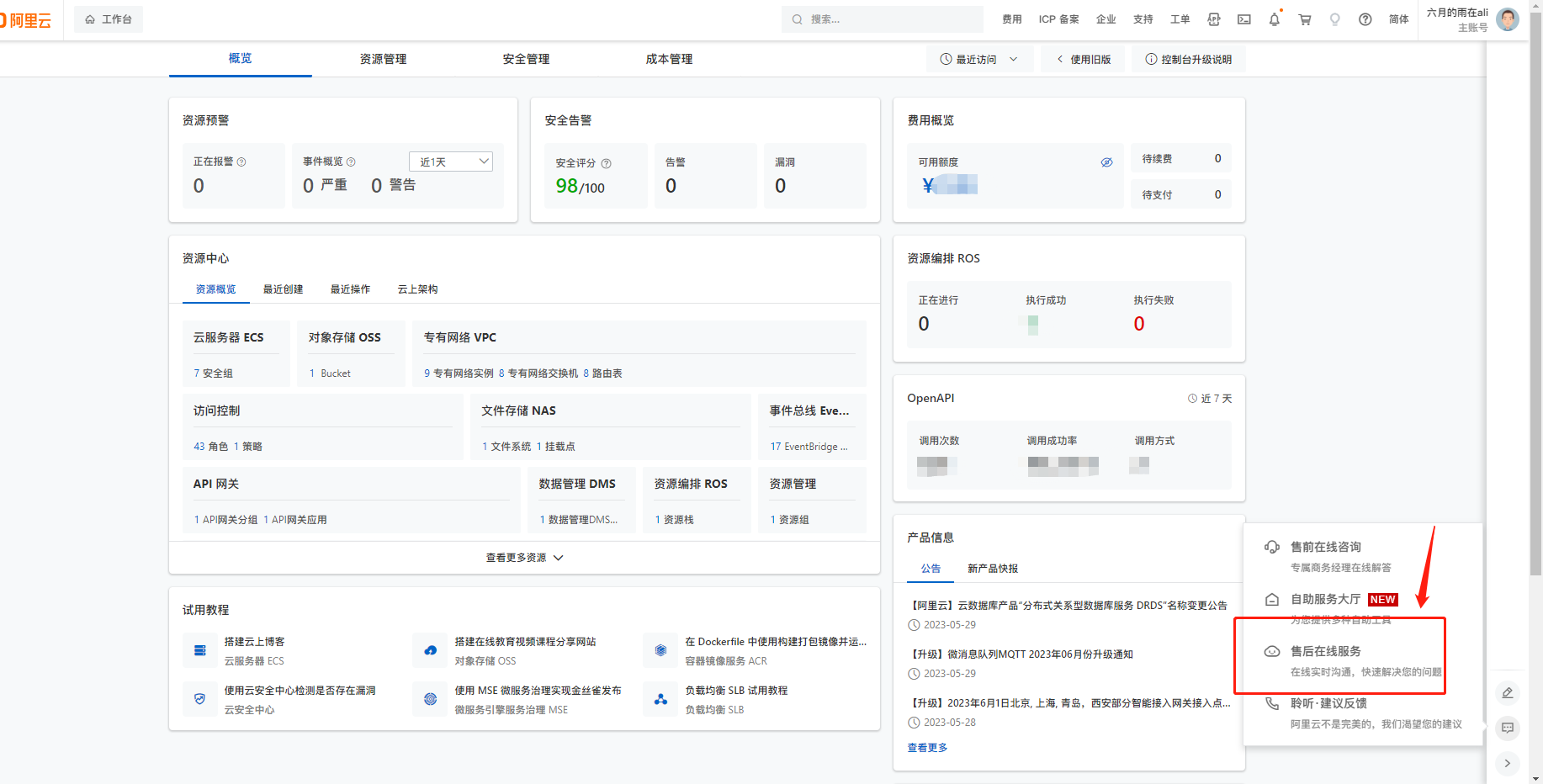
Task: Click the lightbulb icon in header
Action: [1335, 19]
